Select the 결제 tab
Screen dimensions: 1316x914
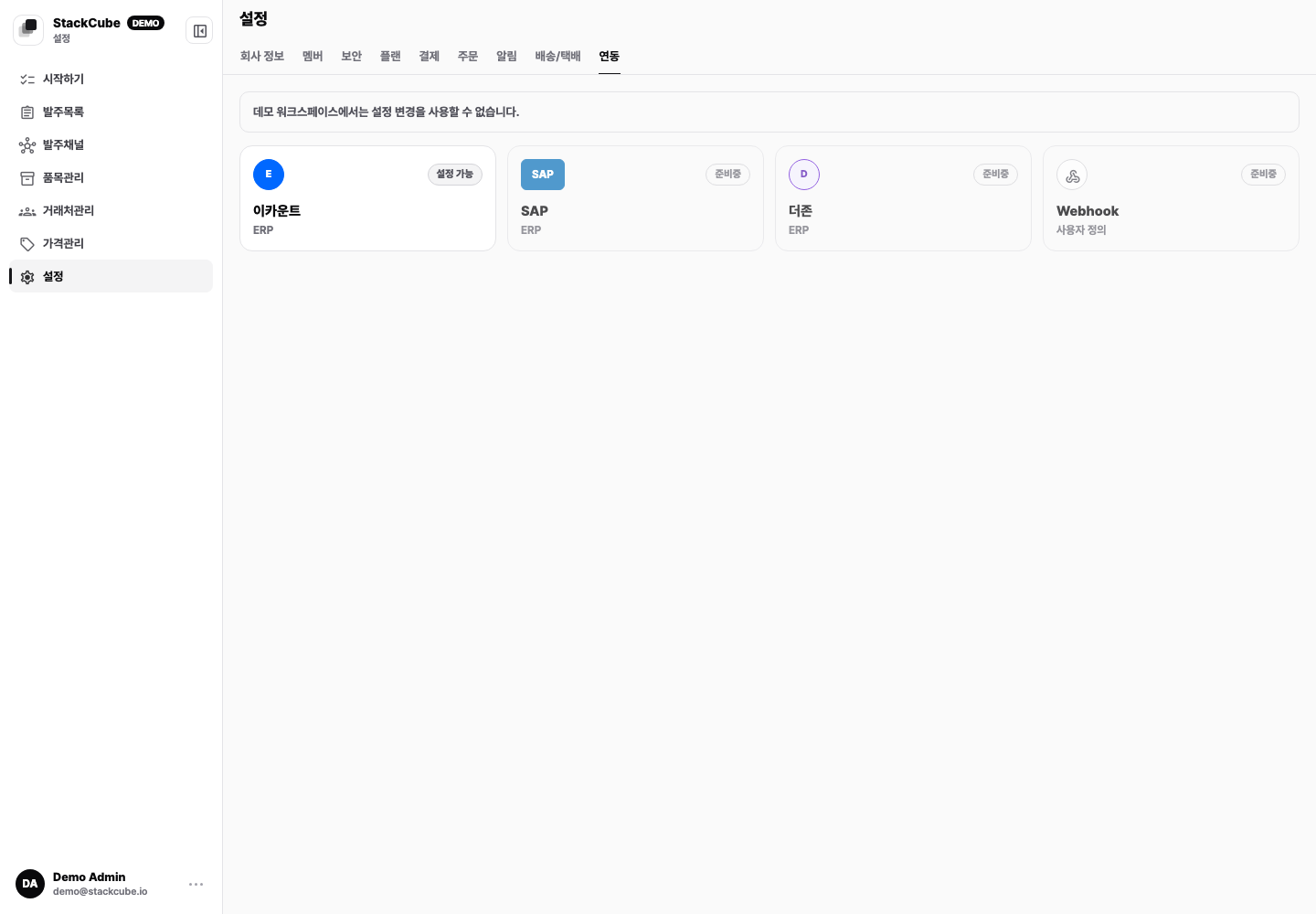pyautogui.click(x=430, y=57)
